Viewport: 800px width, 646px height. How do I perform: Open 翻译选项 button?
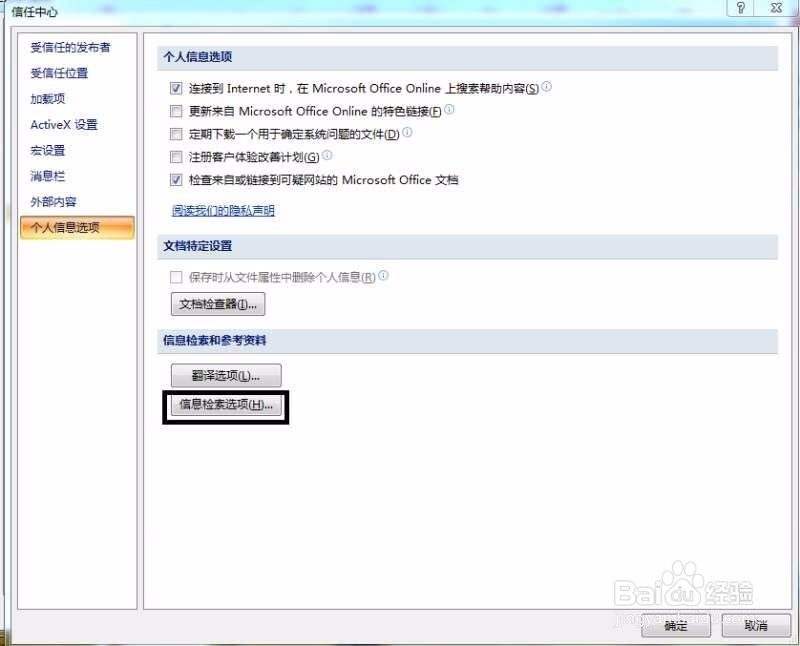(x=226, y=376)
